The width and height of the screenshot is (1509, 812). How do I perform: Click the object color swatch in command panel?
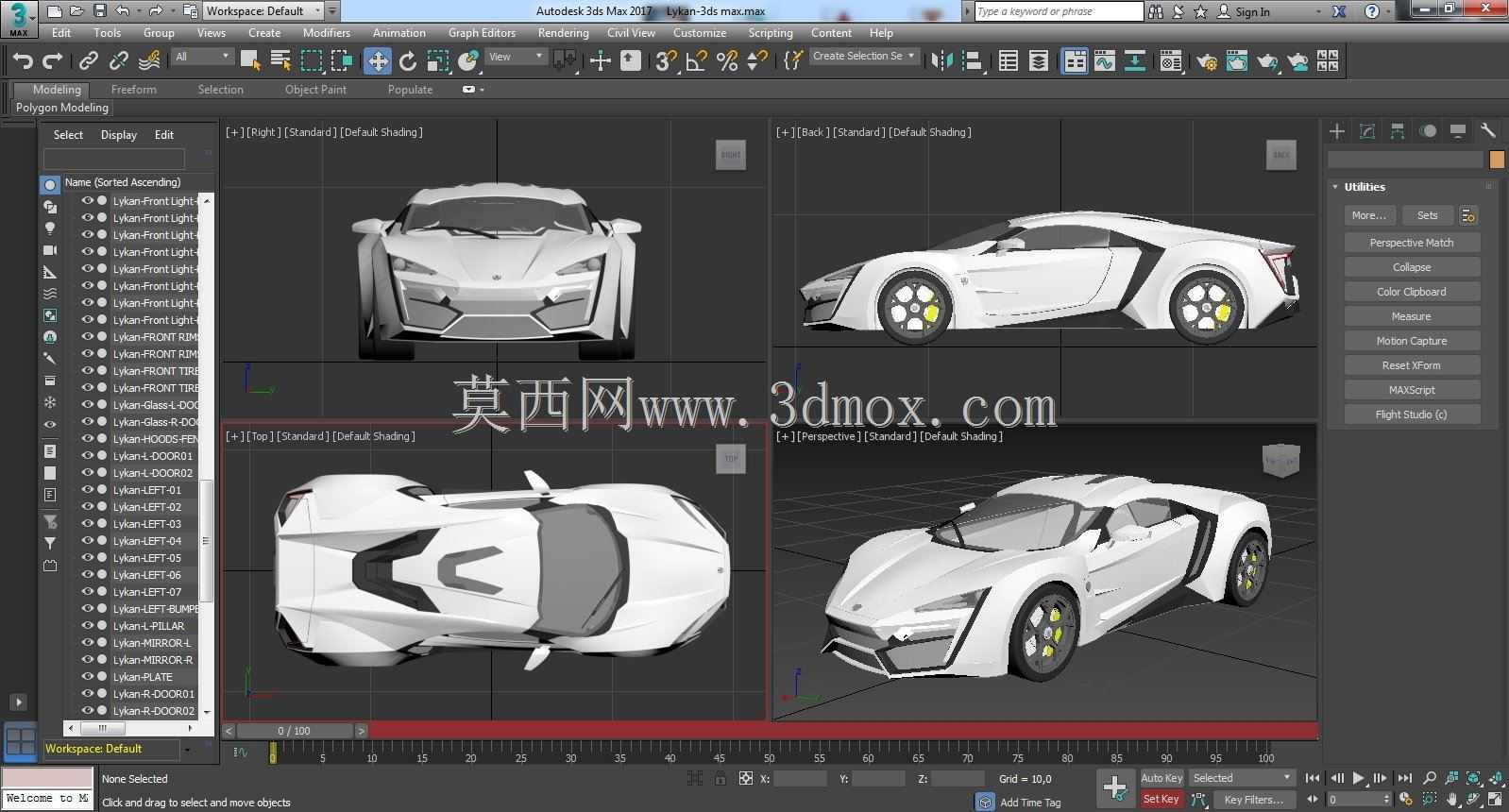click(1497, 160)
